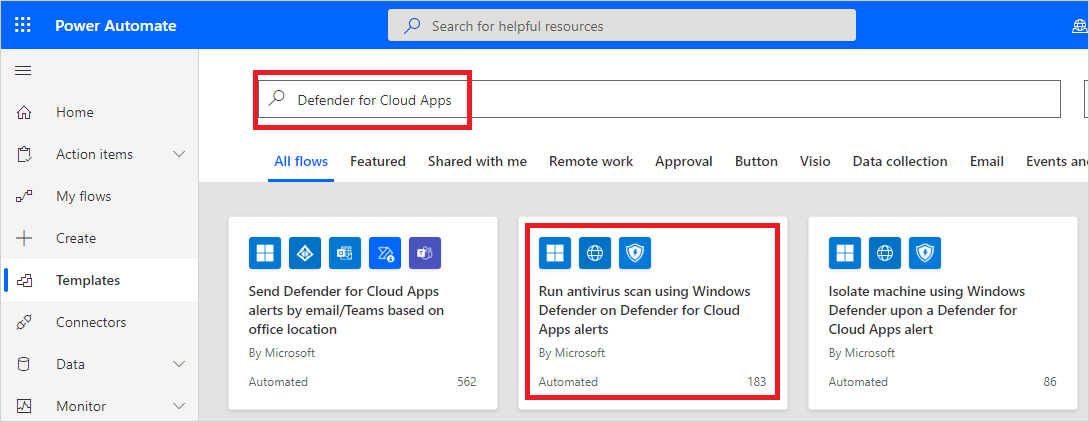Click the Defender for Cloud Apps search field

659,99
